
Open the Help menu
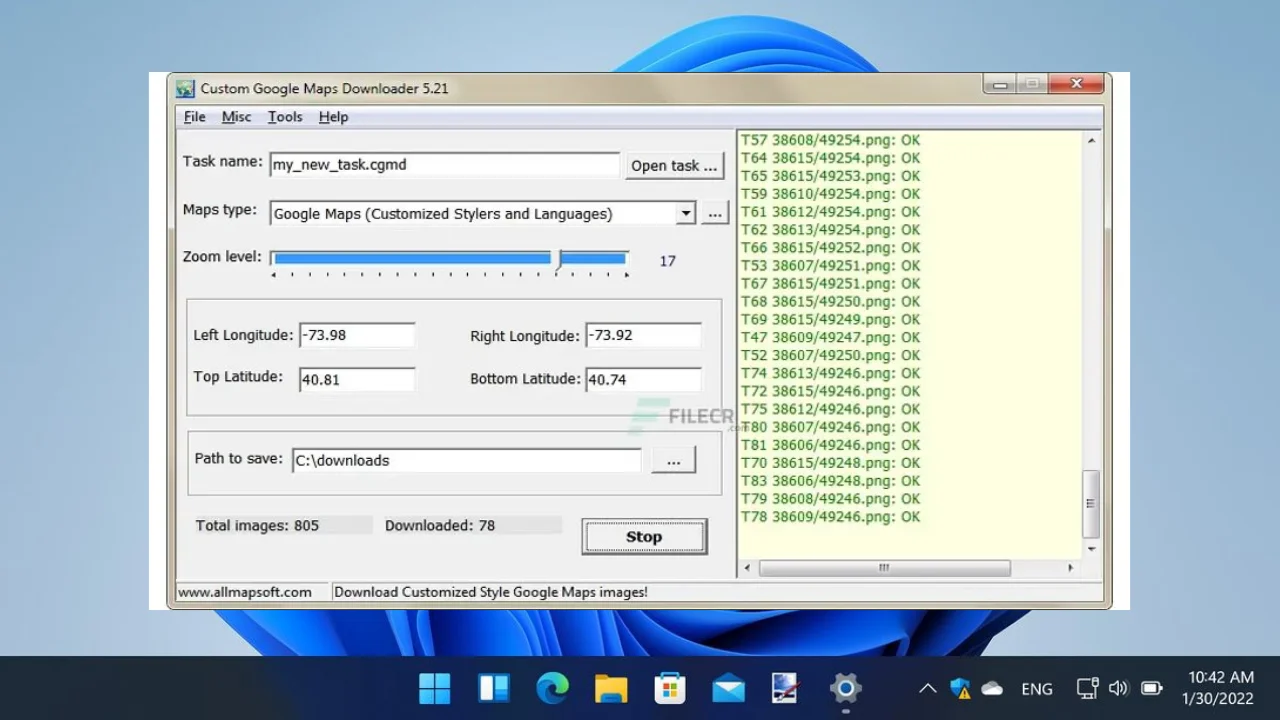click(334, 117)
